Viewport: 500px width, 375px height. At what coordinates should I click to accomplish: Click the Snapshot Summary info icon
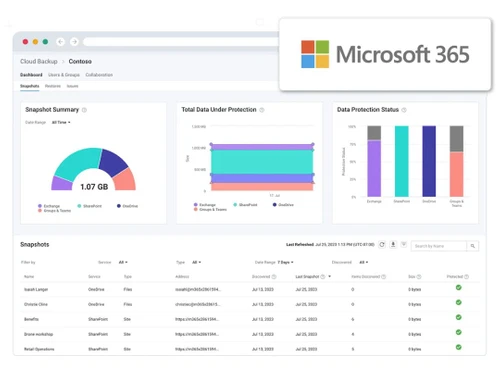[x=84, y=110]
